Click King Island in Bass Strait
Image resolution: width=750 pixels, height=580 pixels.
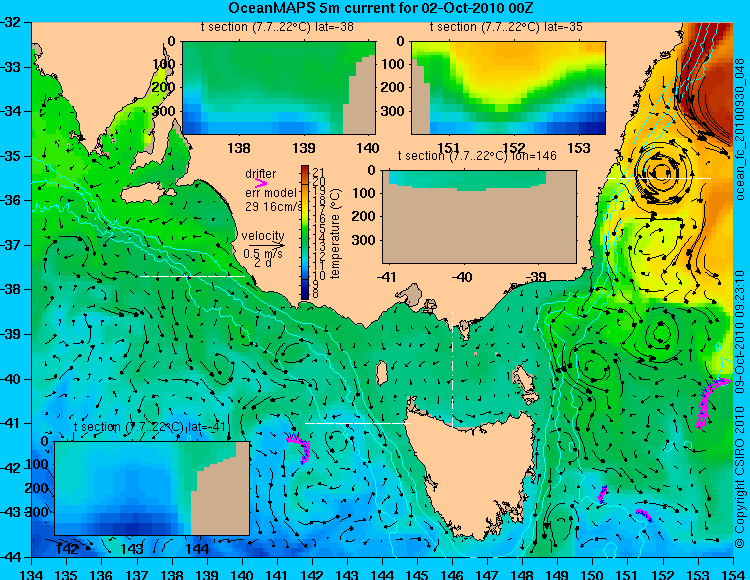pos(381,372)
